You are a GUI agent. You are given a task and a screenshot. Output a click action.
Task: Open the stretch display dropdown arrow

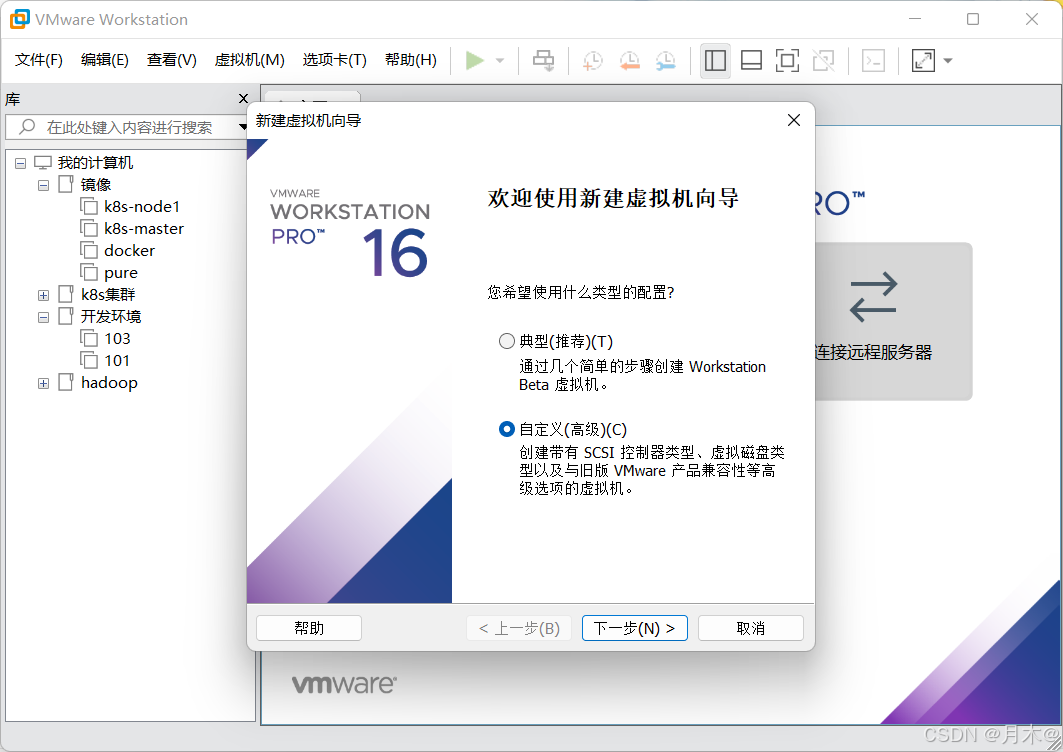(x=948, y=60)
